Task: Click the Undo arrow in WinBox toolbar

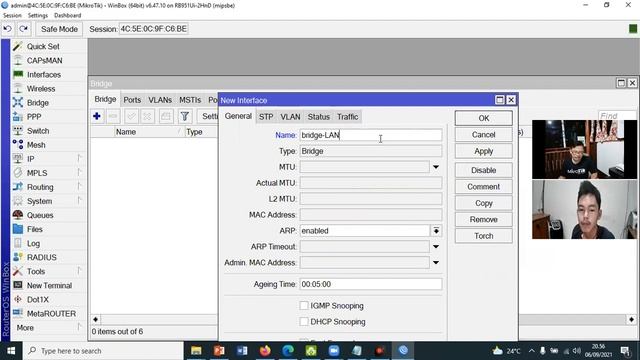Action: tap(7, 29)
